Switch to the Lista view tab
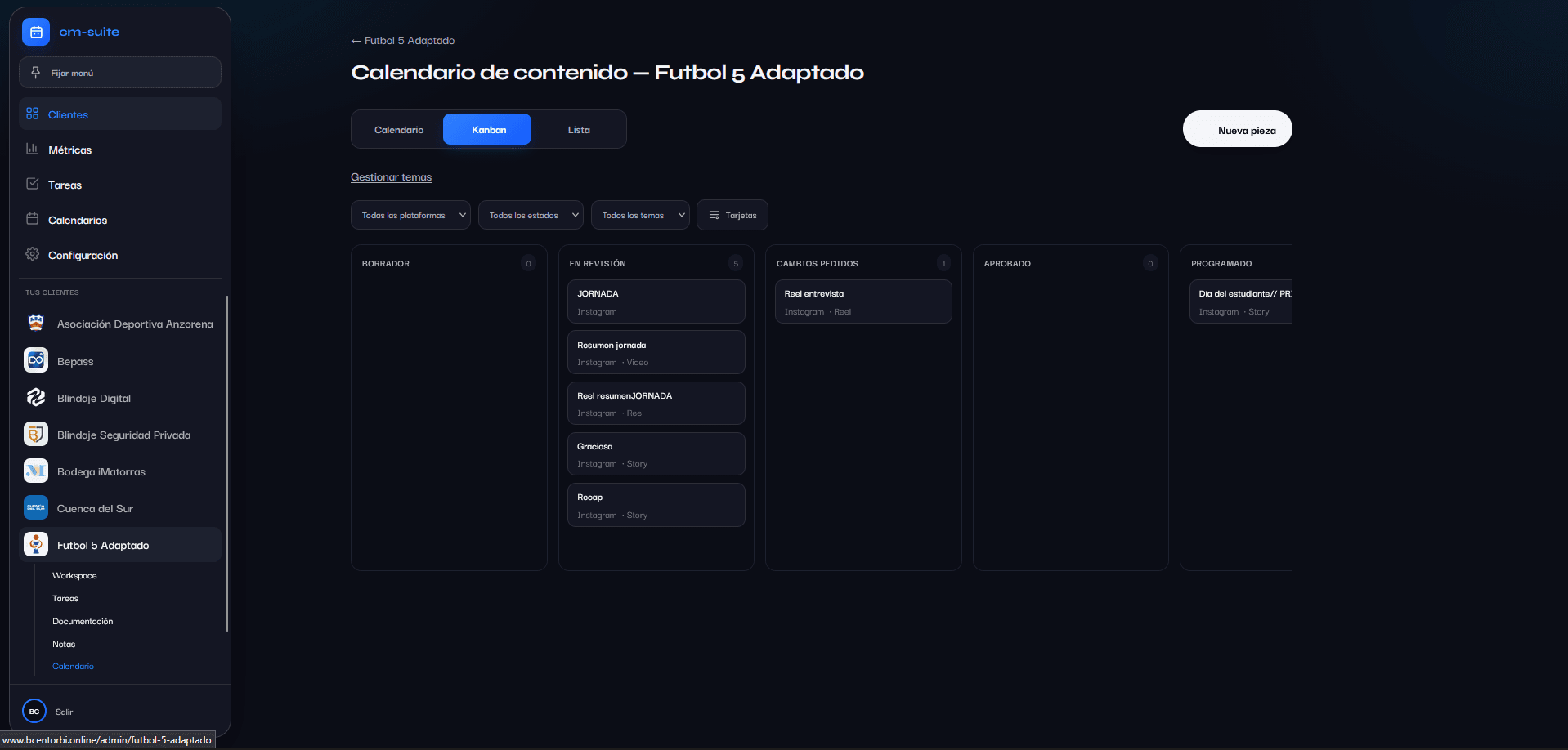This screenshot has width=1568, height=750. click(579, 130)
